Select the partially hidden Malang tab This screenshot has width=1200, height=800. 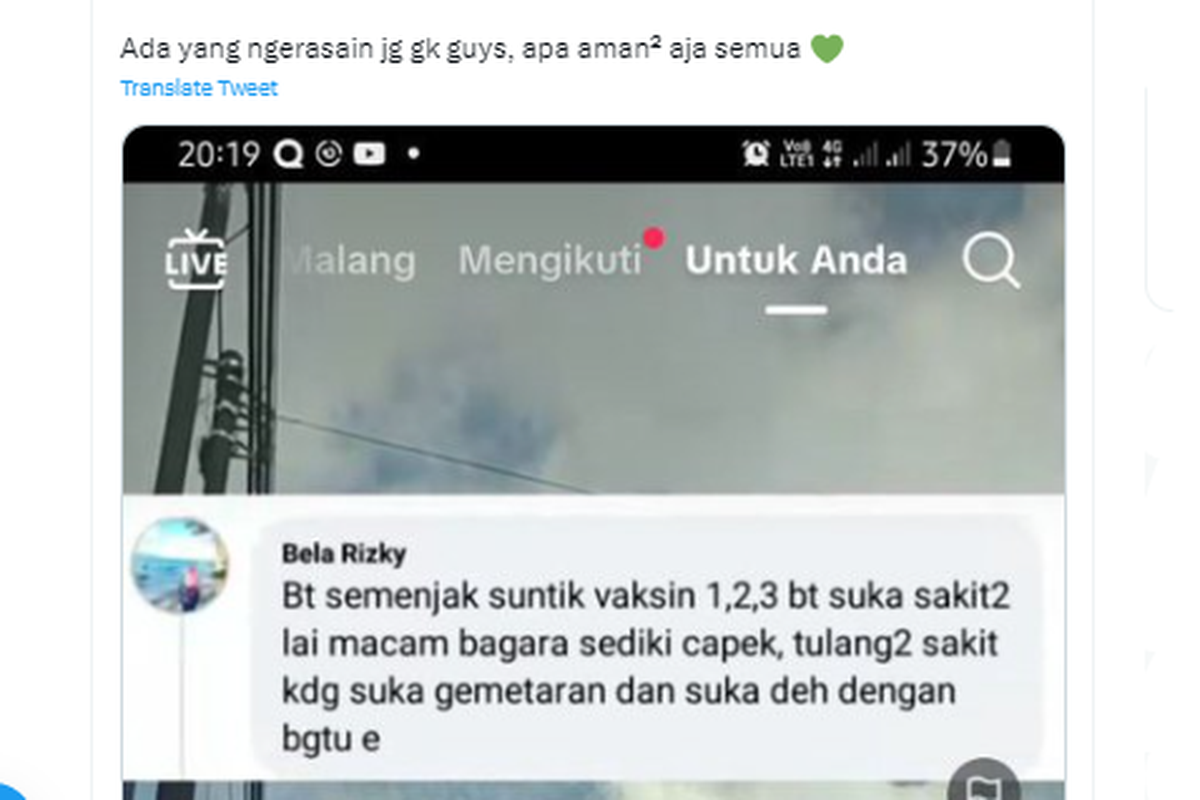tap(351, 261)
